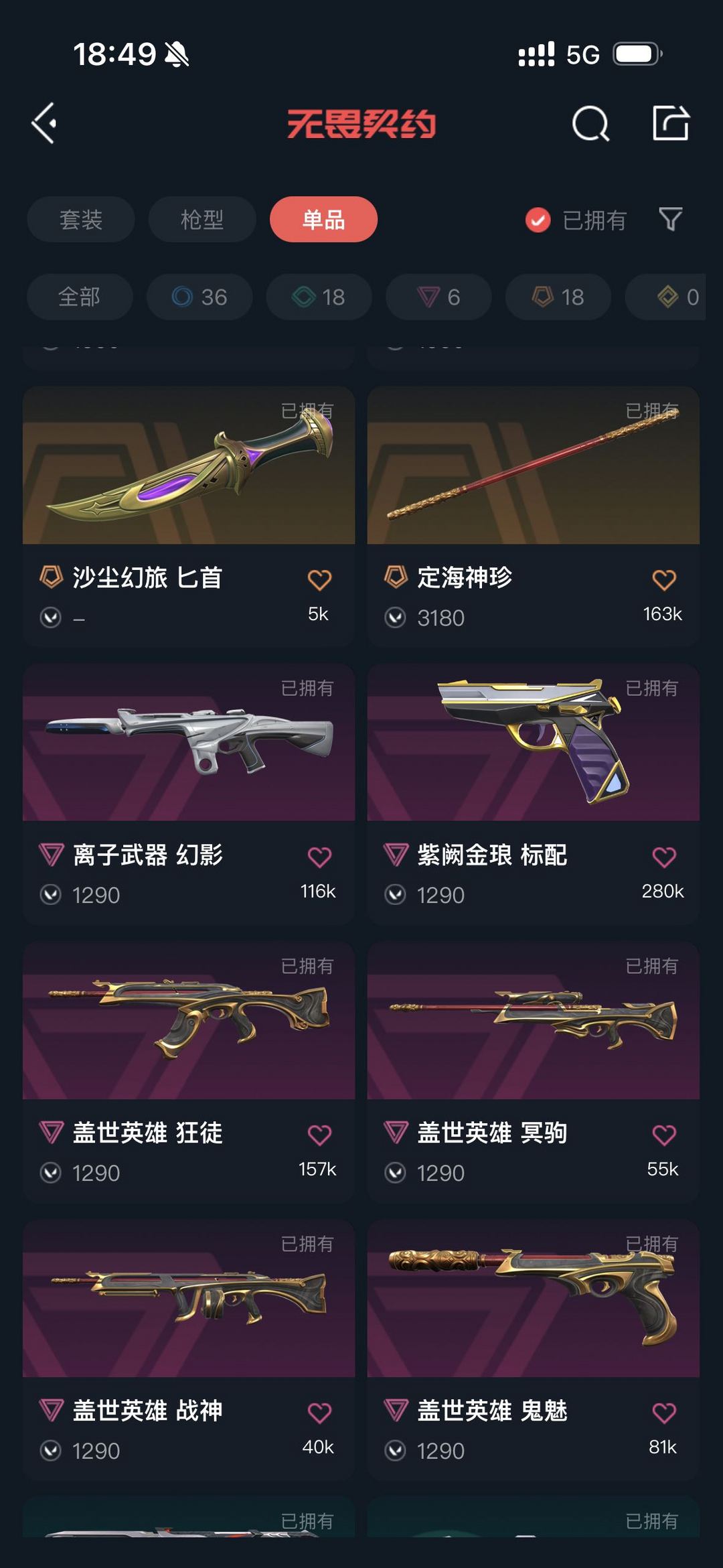This screenshot has height=1568, width=723.
Task: Open the 沙尘幻旅 匕首 knife thumbnail
Action: (189, 466)
